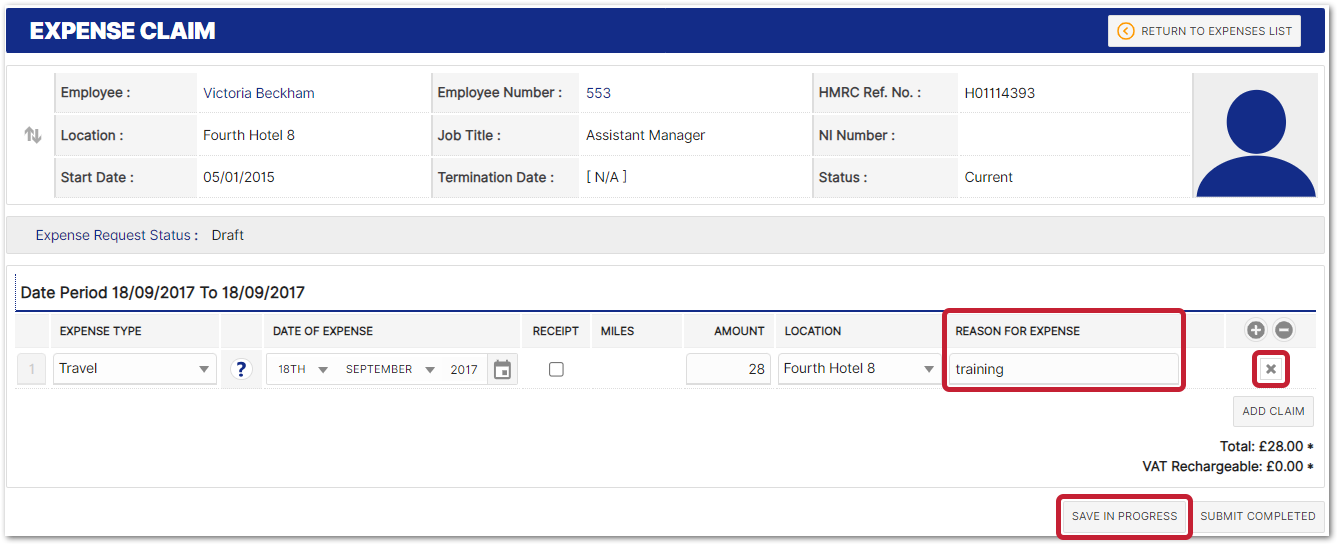This screenshot has height=545, width=1338.
Task: Open Location dropdown showing Fourth Hotel 8
Action: [x=858, y=369]
